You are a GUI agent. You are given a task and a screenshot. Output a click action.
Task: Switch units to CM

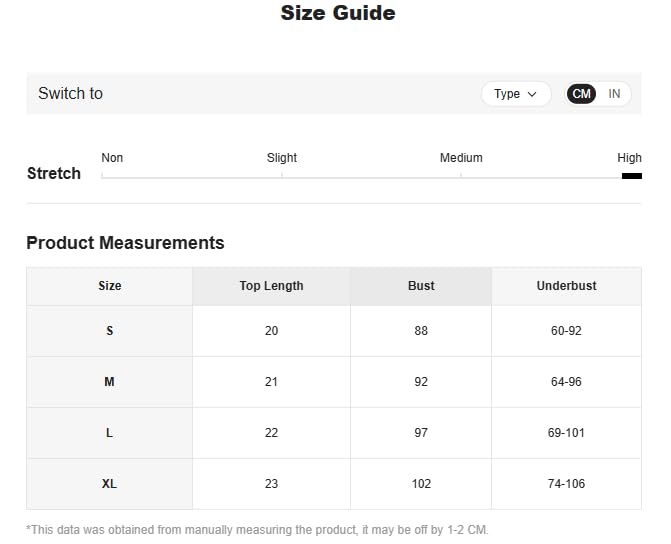pyautogui.click(x=581, y=94)
